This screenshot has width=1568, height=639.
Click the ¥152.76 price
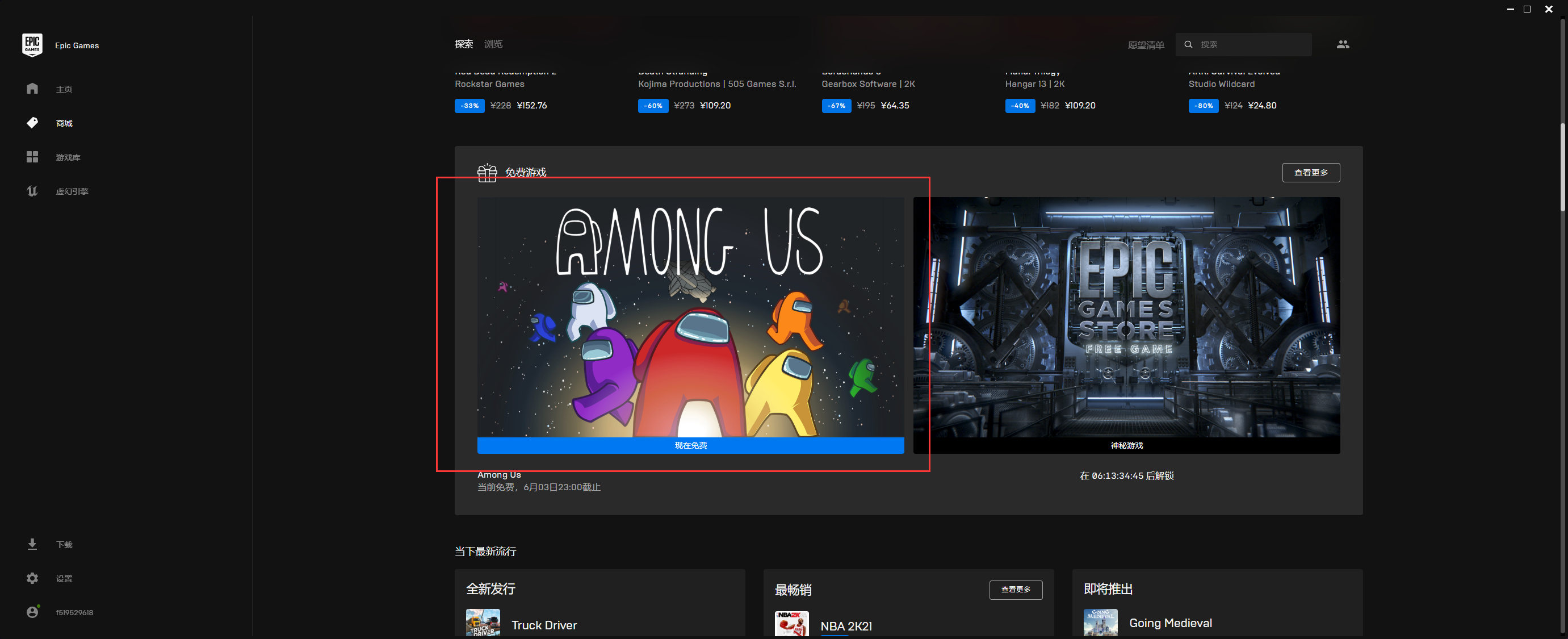pos(532,106)
